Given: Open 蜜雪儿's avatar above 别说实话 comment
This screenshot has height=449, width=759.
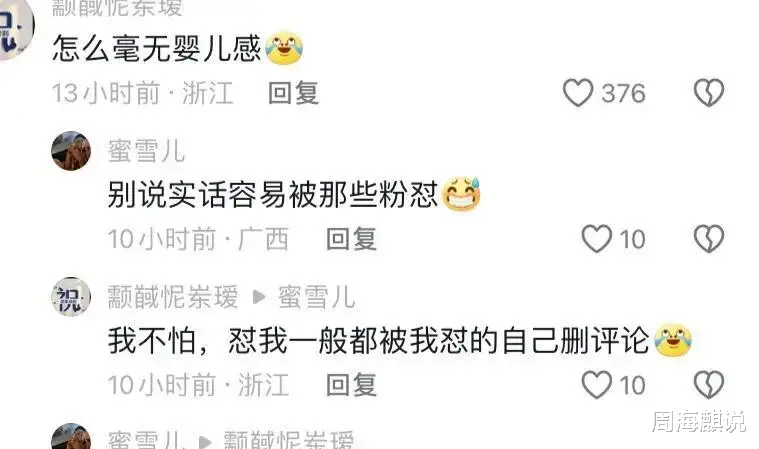Looking at the screenshot, I should (x=71, y=151).
